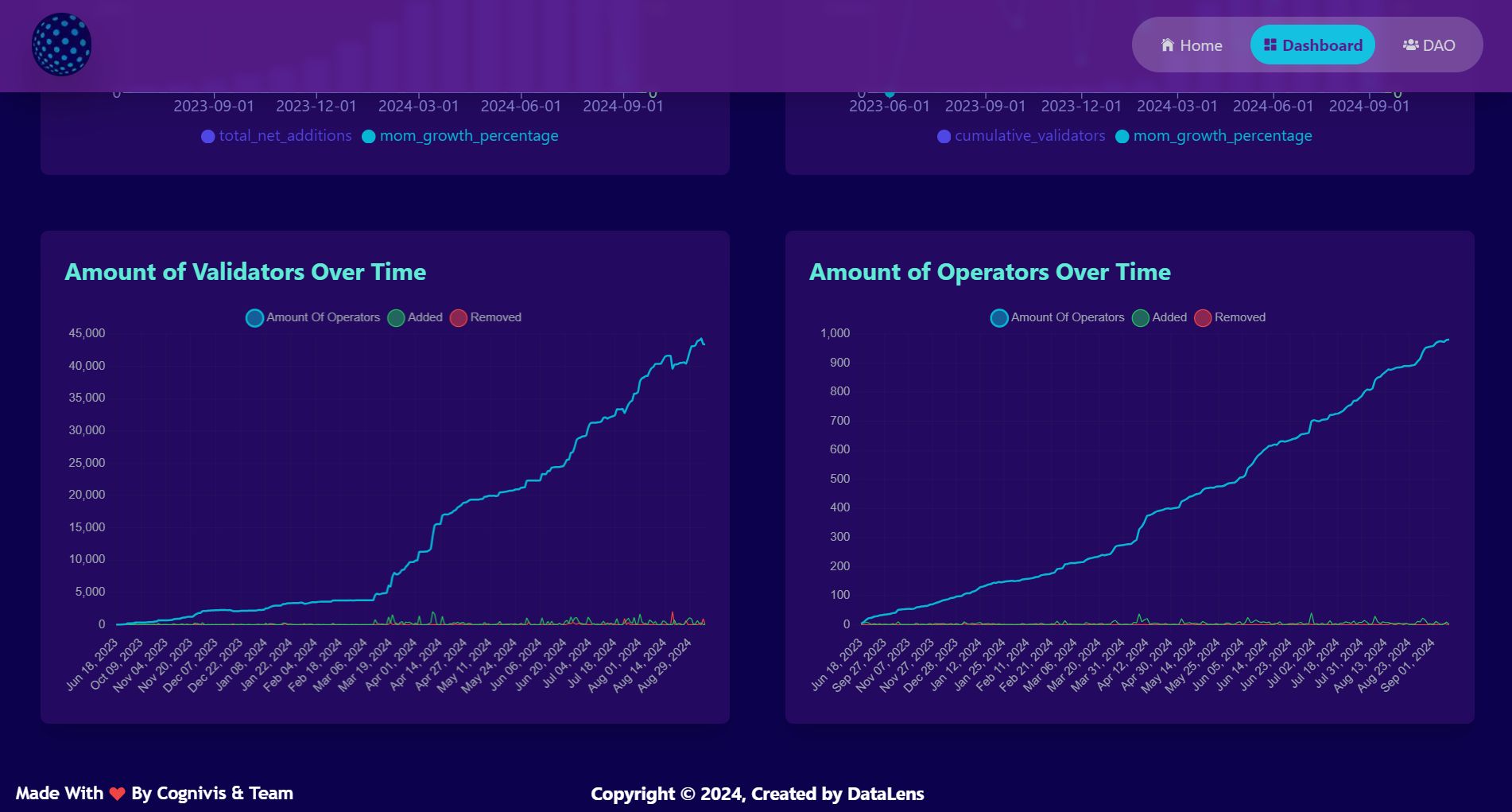Click the Amount of Validators Over Time title

pyautogui.click(x=246, y=272)
